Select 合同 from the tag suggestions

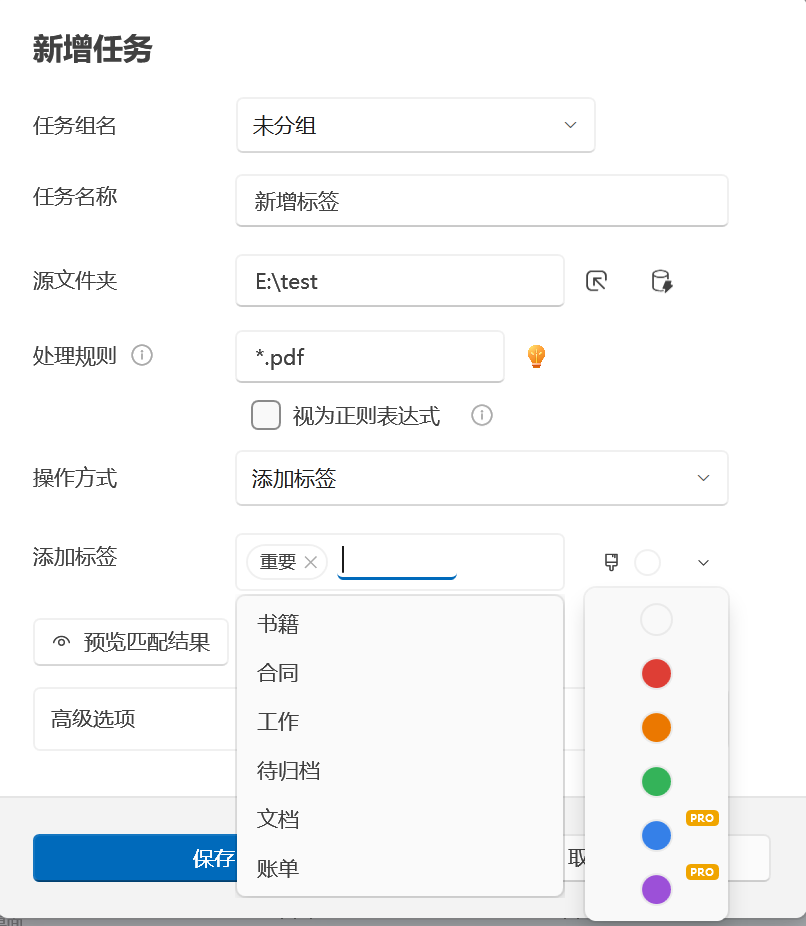[400, 673]
